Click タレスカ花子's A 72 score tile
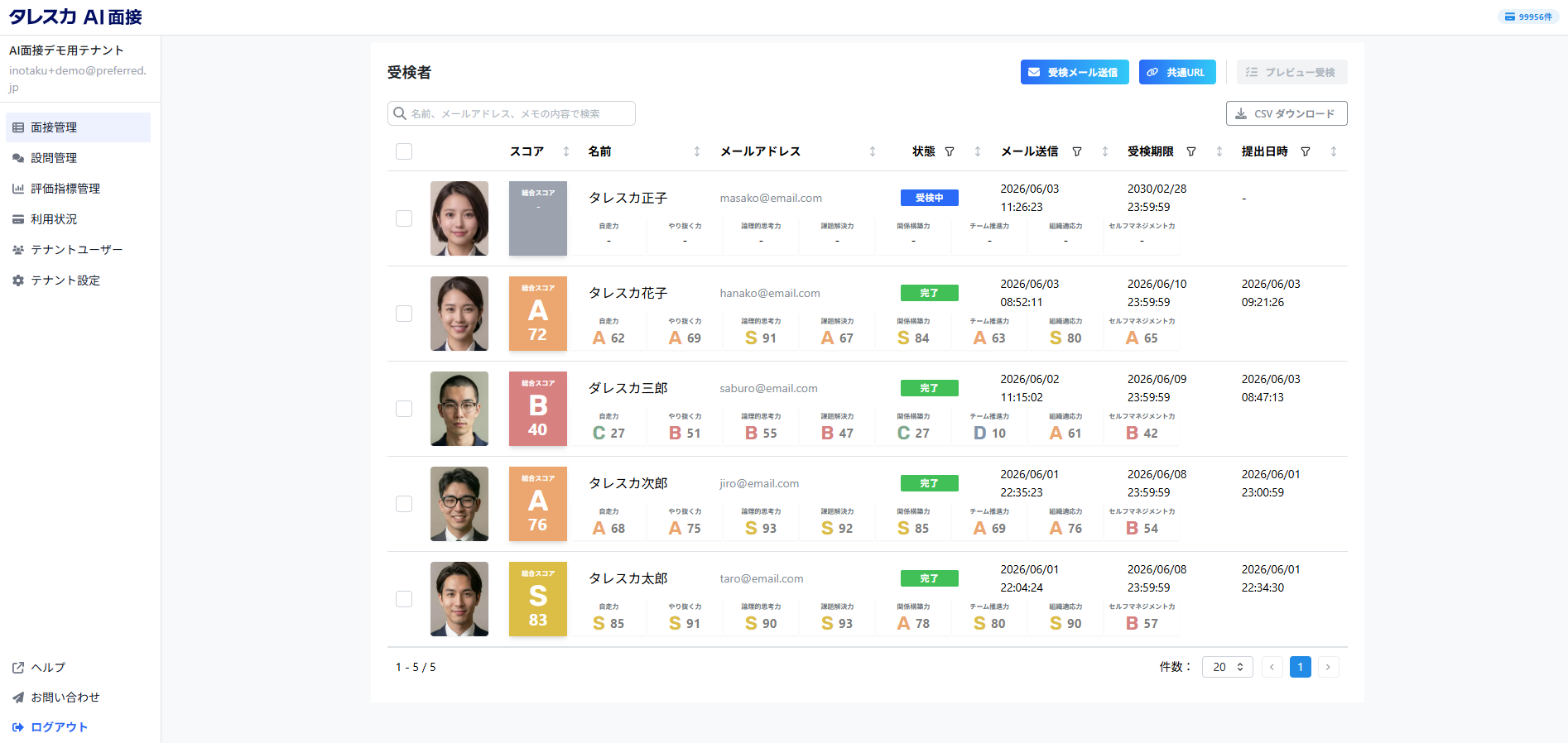The image size is (1568, 743). [538, 314]
